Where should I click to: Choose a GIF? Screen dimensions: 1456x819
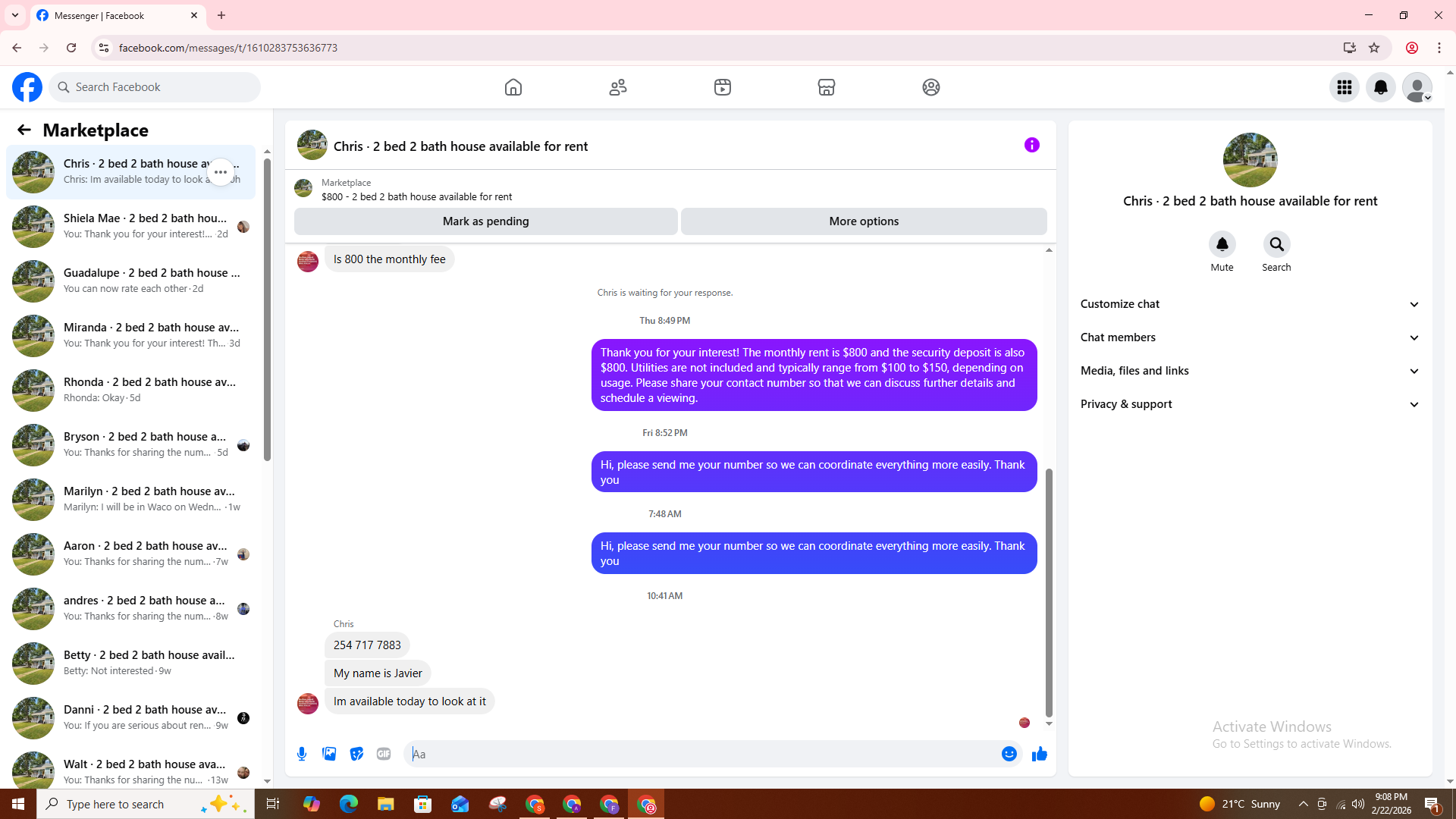pyautogui.click(x=384, y=754)
